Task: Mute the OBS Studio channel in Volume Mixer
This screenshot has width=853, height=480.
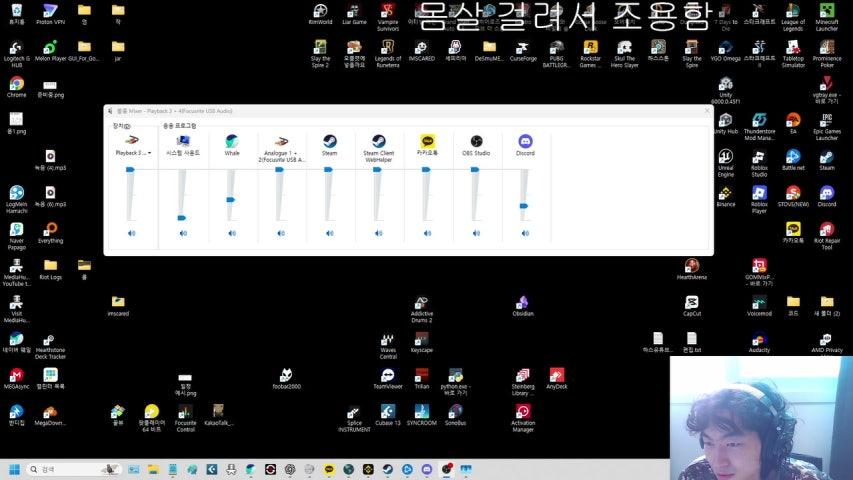Action: pos(477,233)
